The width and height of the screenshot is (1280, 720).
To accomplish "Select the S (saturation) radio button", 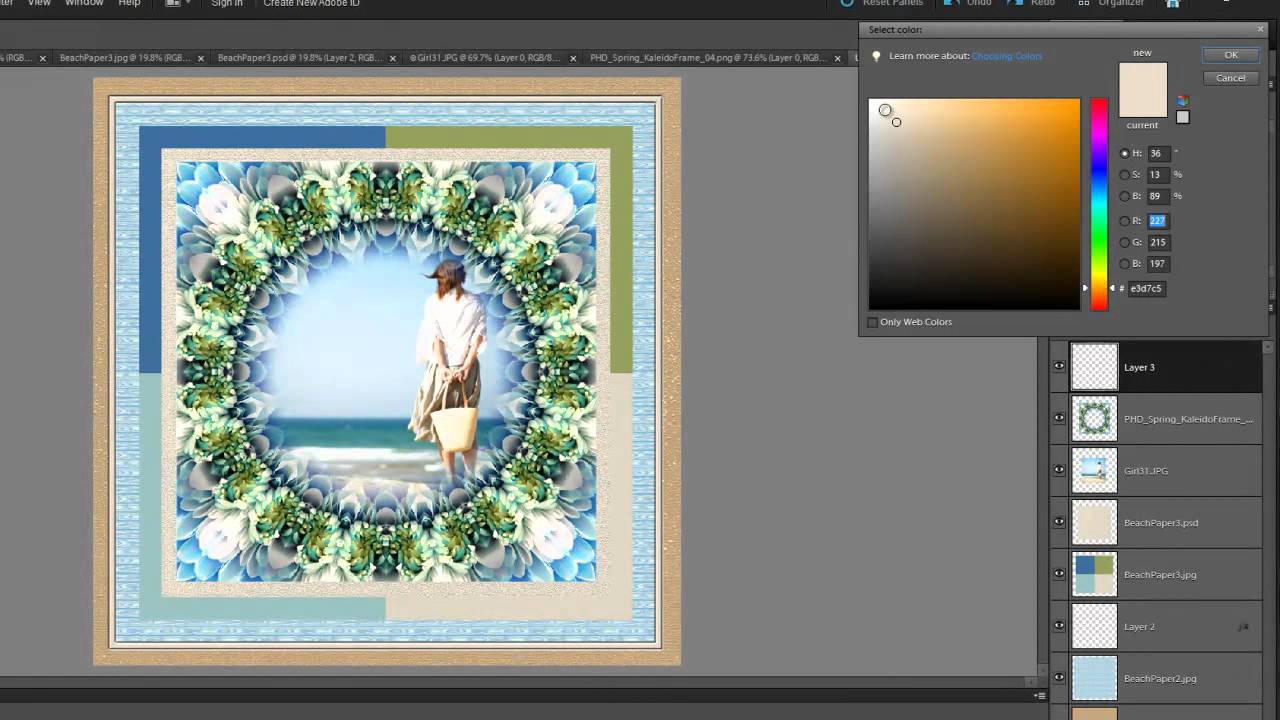I will (x=1125, y=175).
